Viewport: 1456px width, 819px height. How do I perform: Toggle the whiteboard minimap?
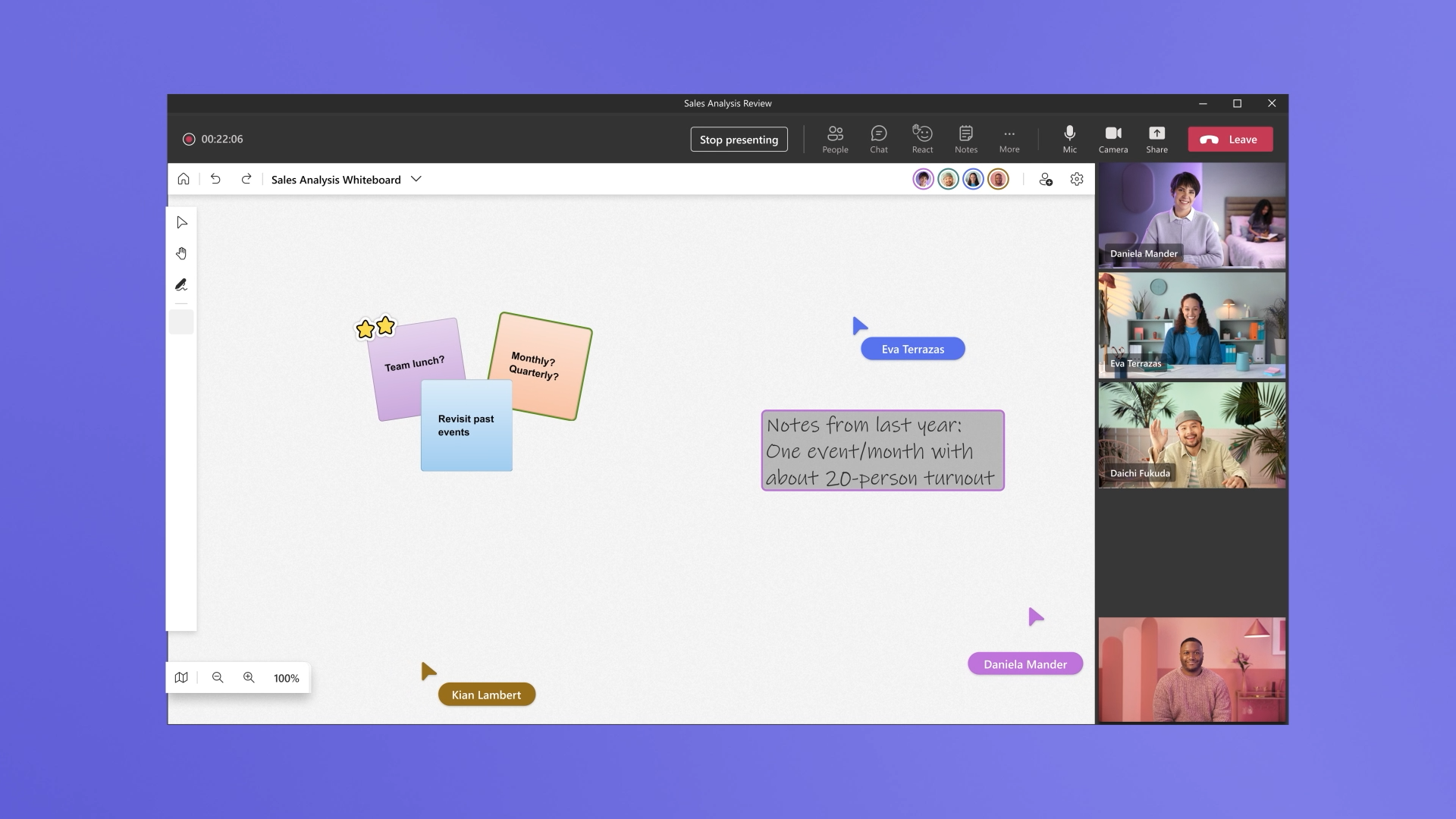[x=181, y=678]
